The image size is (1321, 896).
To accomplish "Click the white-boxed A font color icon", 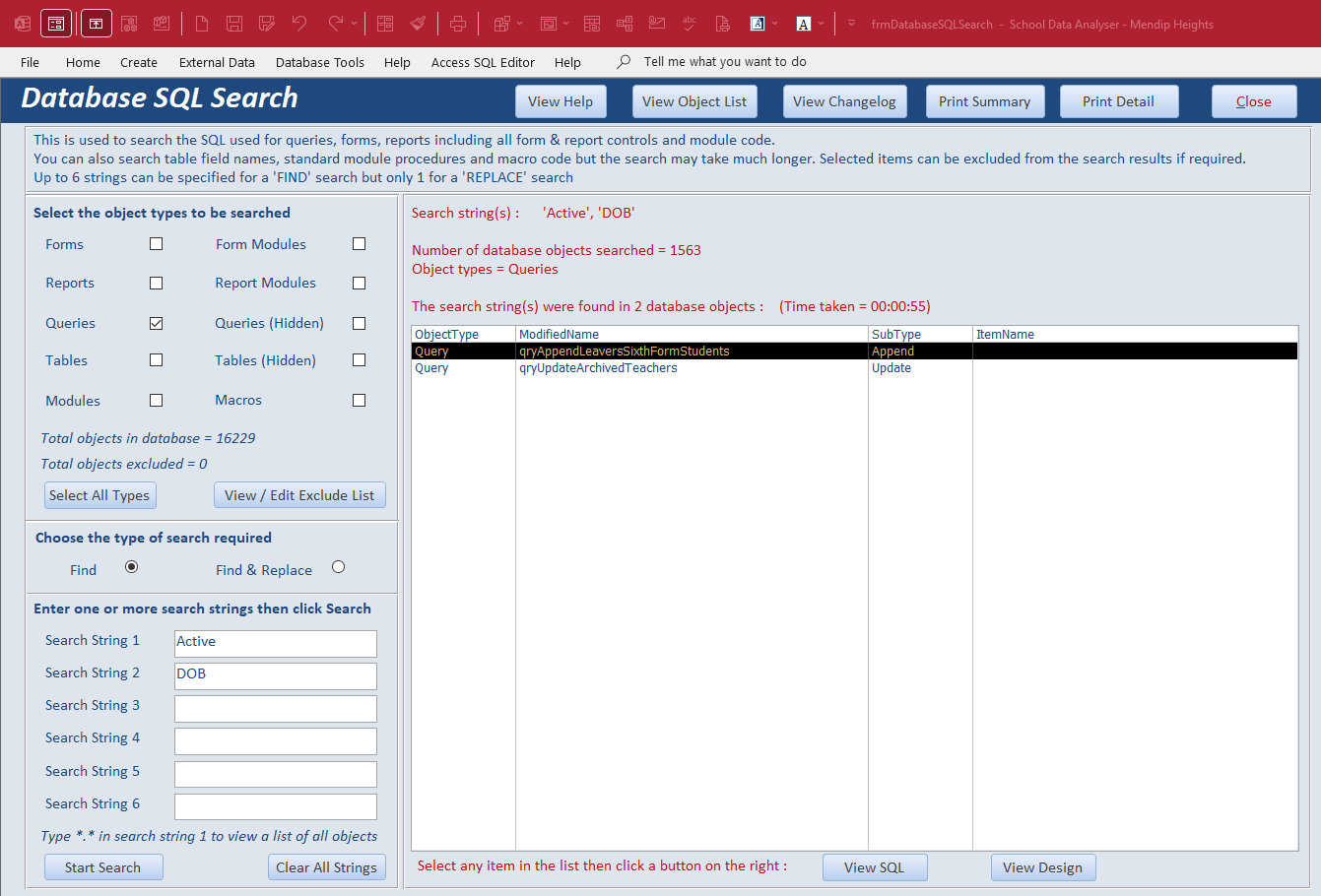I will (804, 24).
